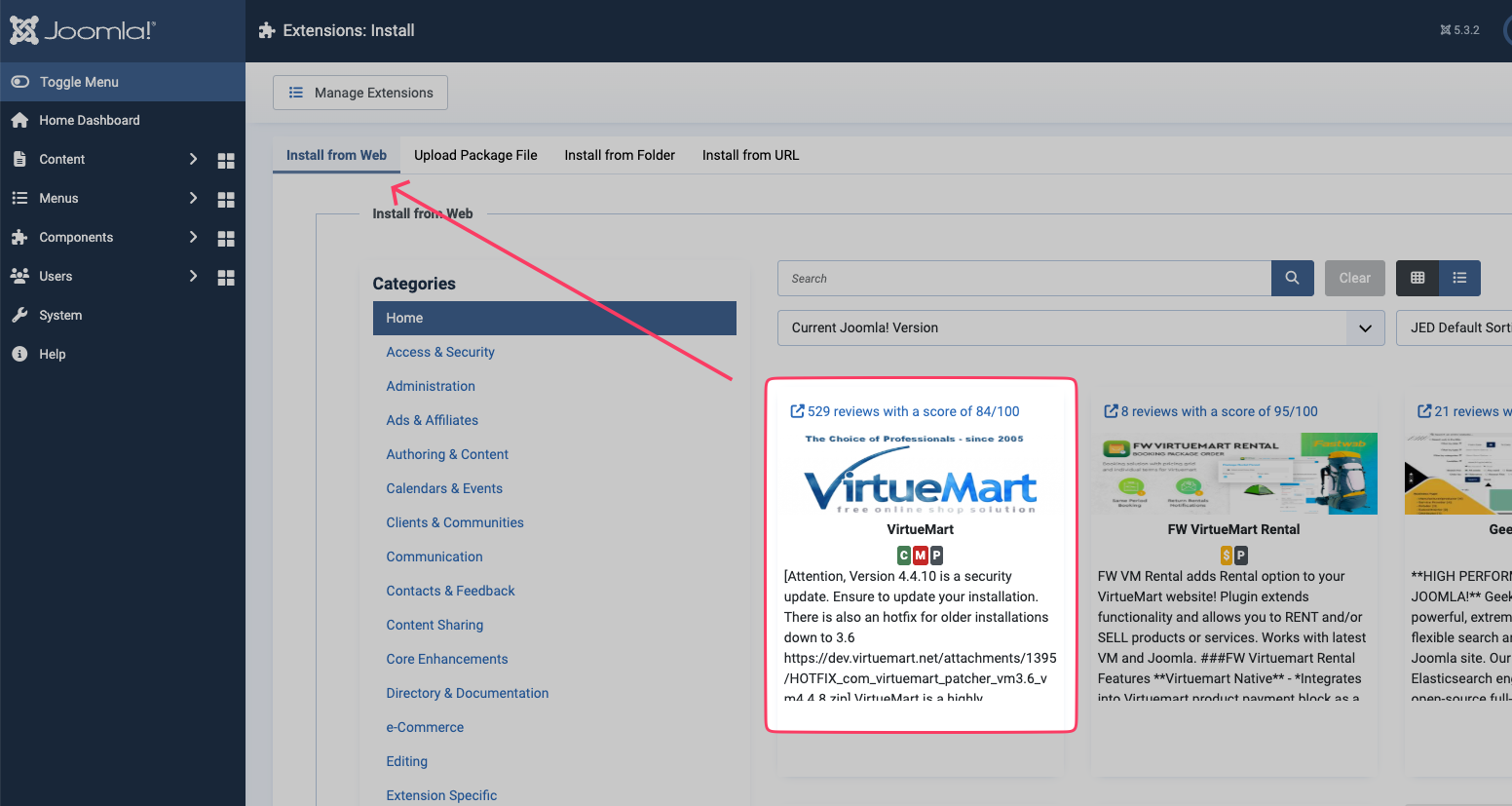
Task: Click the Components puzzle icon in the sidebar
Action: pos(19,237)
